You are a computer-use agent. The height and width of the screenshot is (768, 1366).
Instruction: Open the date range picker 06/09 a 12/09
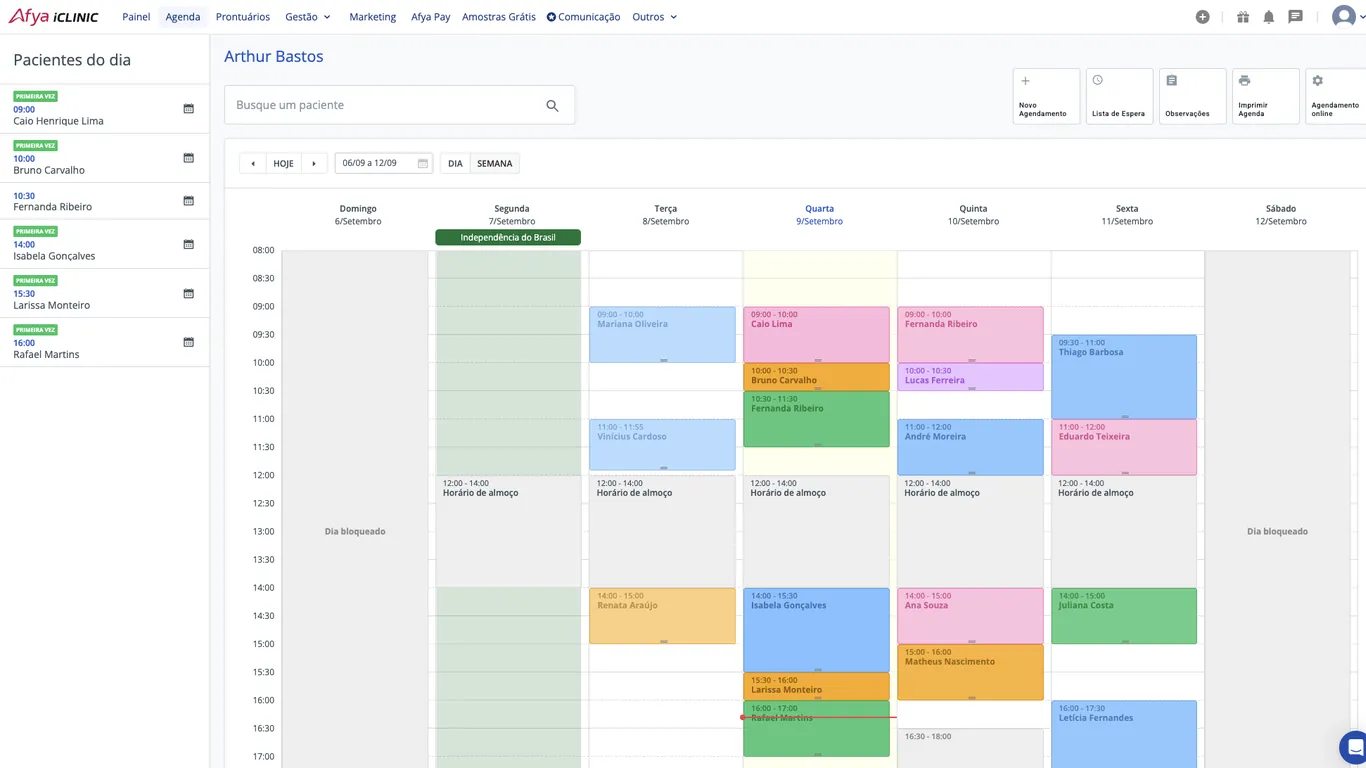384,163
